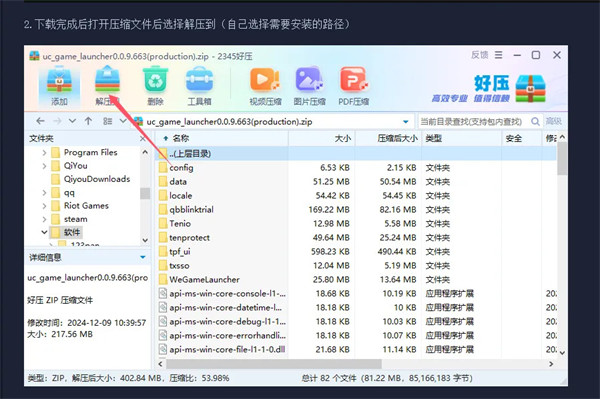Select the qbblinktrial folder row
Viewport: 600px width, 399px height.
pyautogui.click(x=356, y=210)
